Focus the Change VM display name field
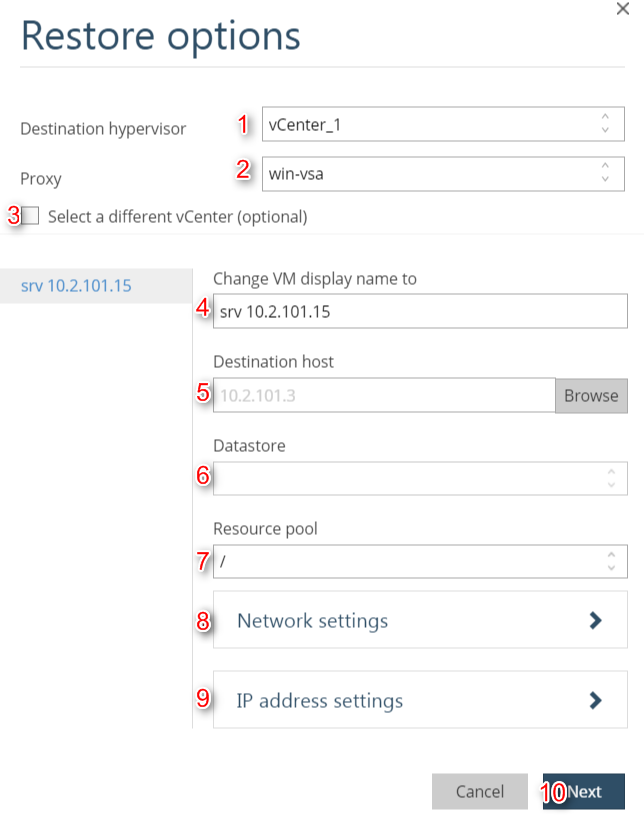This screenshot has height=823, width=644. (420, 311)
